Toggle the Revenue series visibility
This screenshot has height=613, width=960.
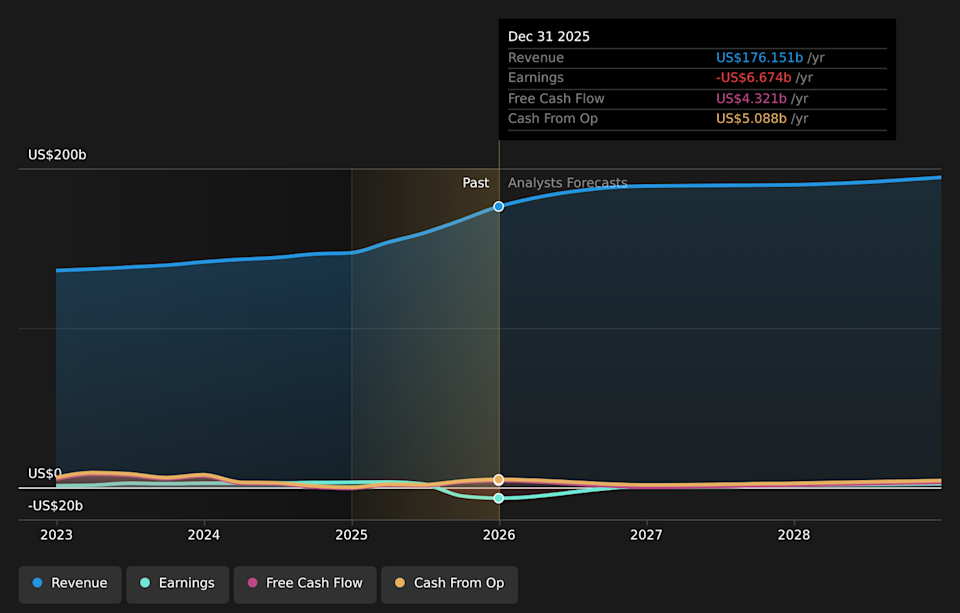click(69, 583)
